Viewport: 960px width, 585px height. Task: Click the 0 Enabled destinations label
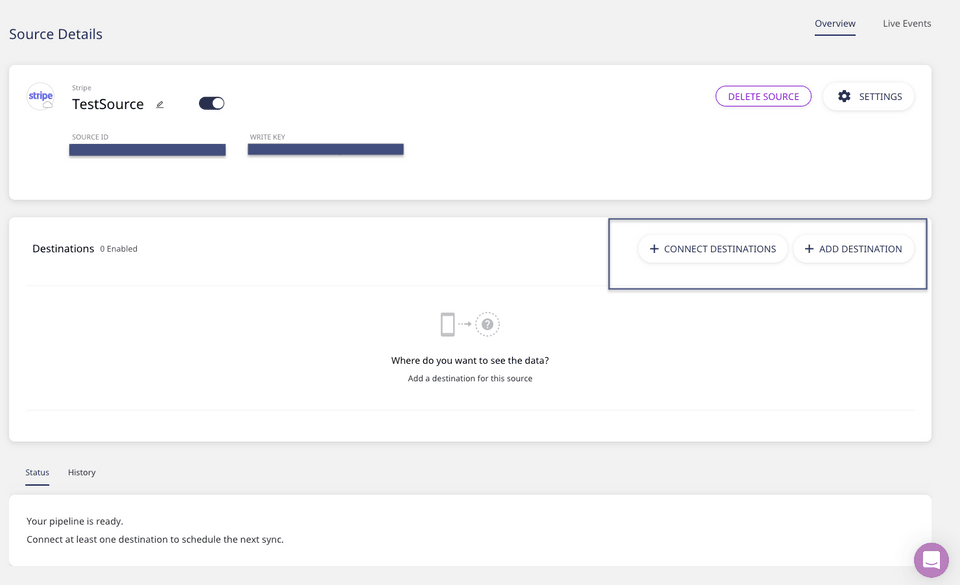point(119,249)
